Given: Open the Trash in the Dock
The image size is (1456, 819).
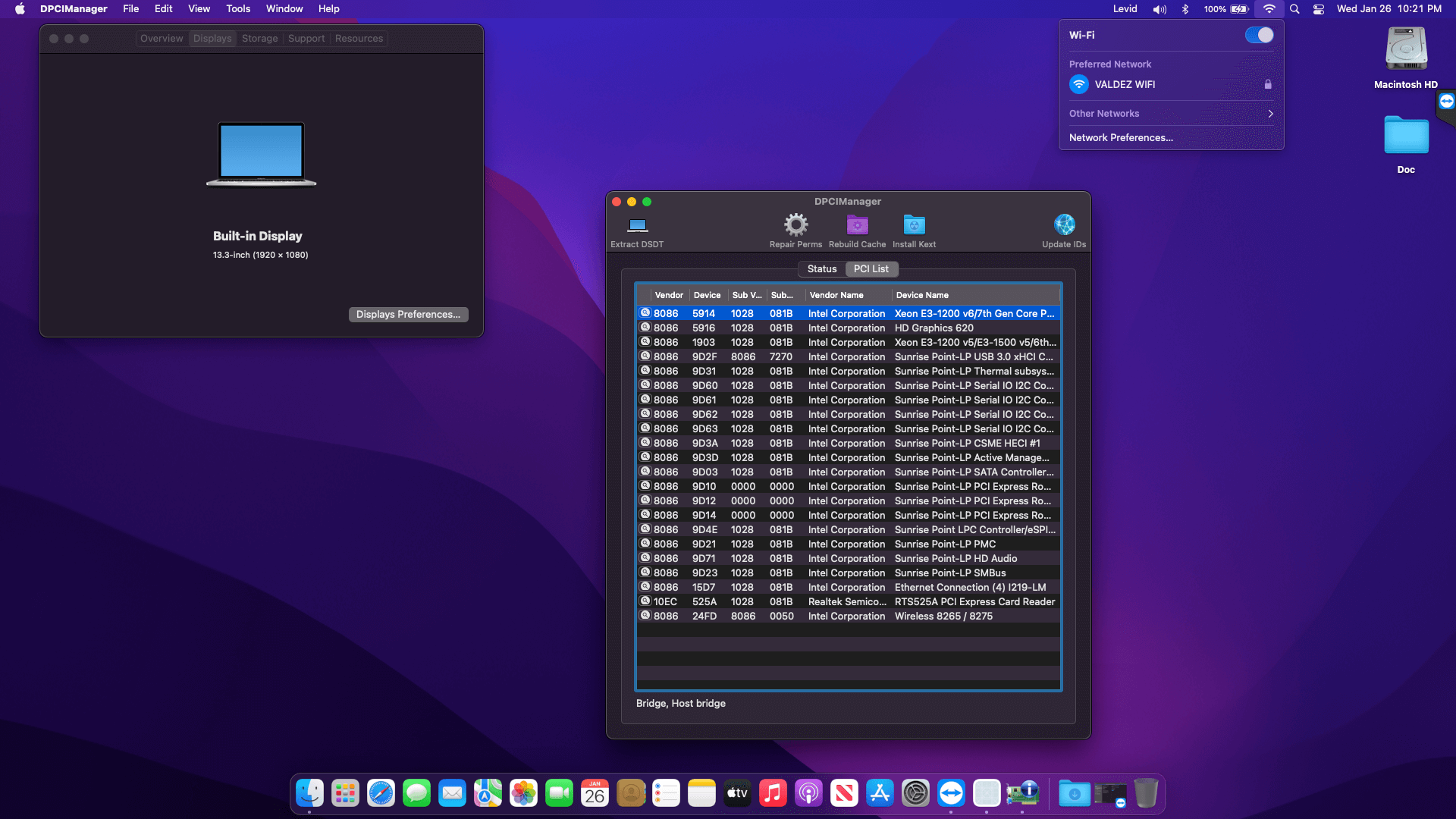Looking at the screenshot, I should click(1146, 793).
